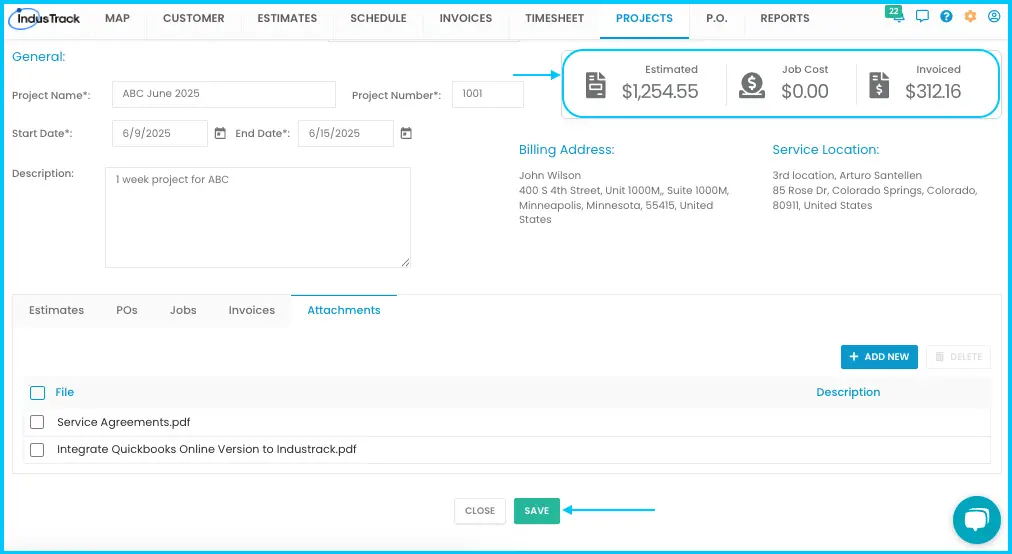Click the green SAVE button

pyautogui.click(x=537, y=511)
